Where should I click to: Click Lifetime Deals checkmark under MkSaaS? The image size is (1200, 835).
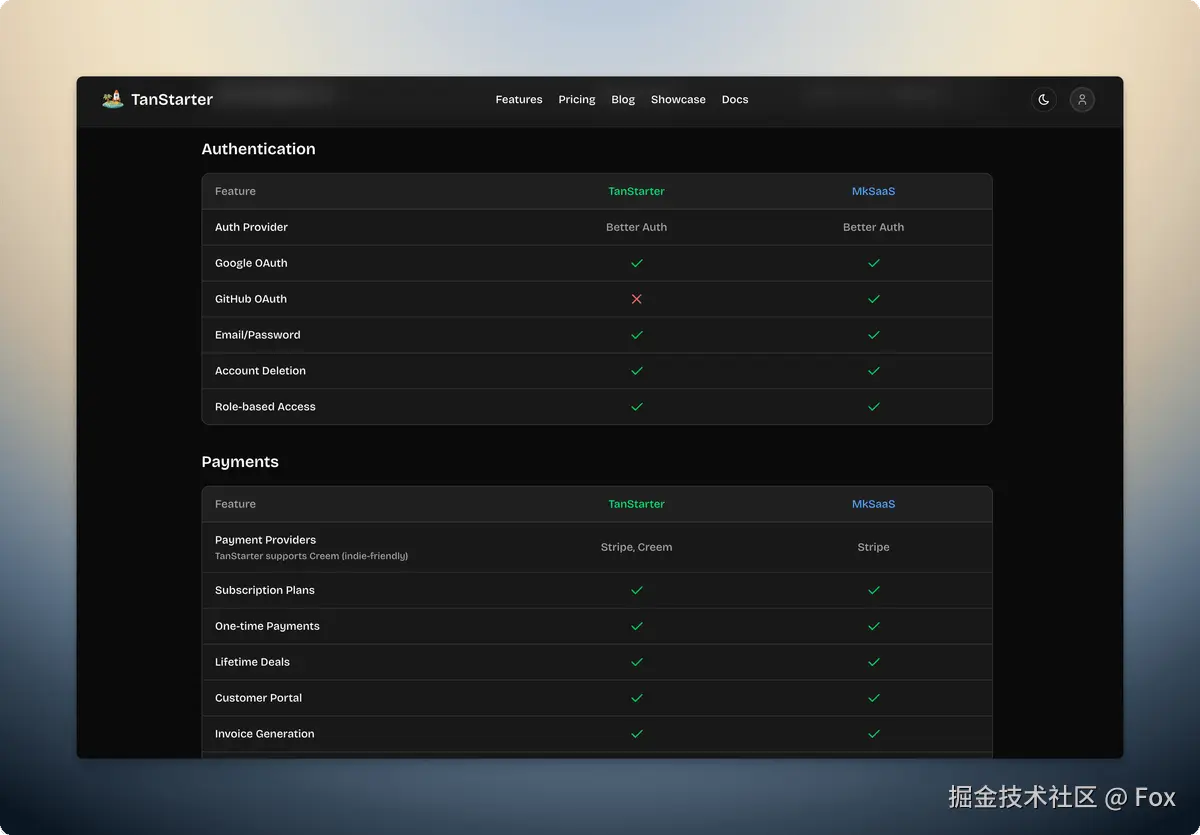pyautogui.click(x=874, y=662)
